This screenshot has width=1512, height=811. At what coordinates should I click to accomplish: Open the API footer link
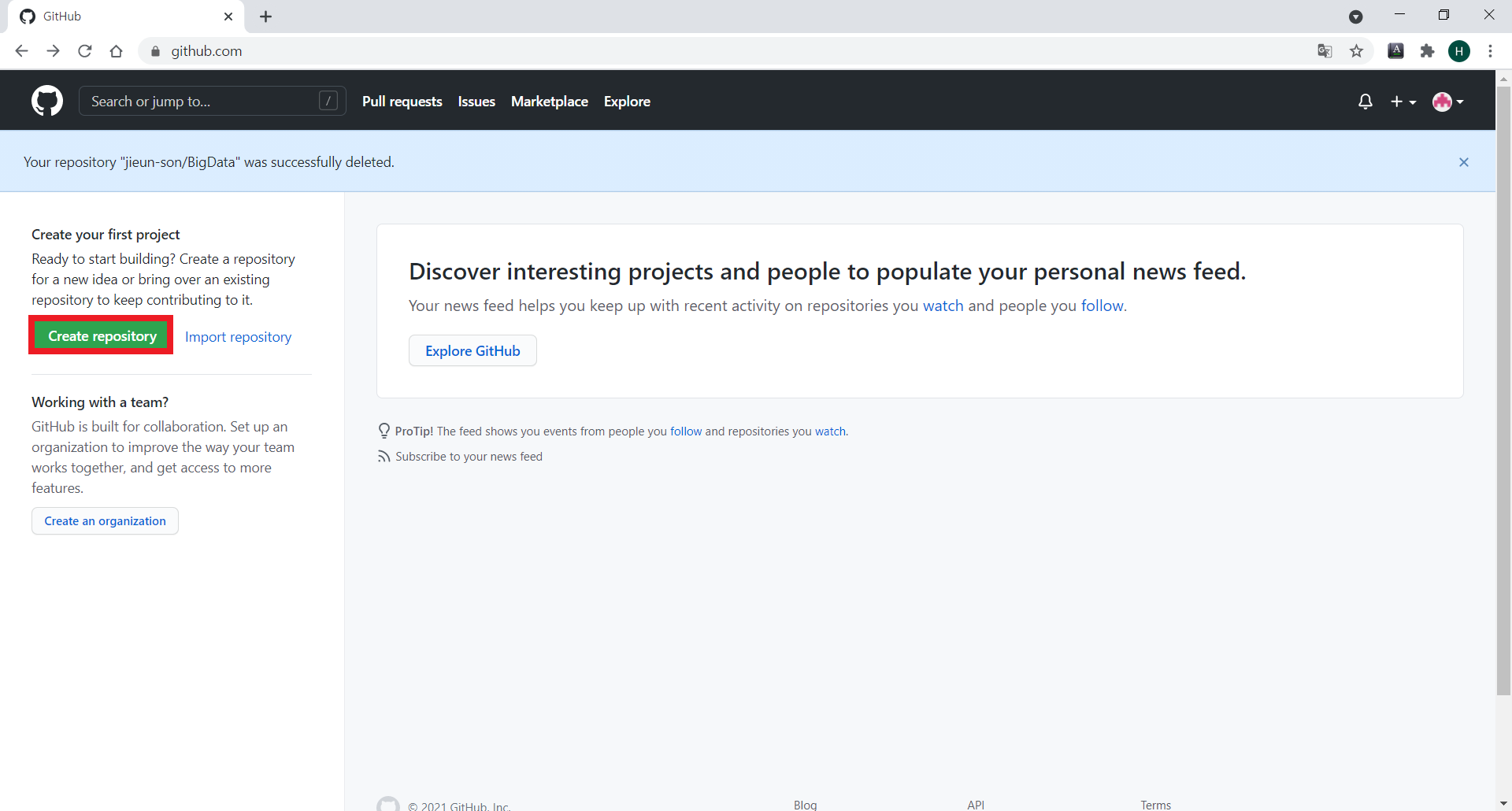(x=976, y=805)
